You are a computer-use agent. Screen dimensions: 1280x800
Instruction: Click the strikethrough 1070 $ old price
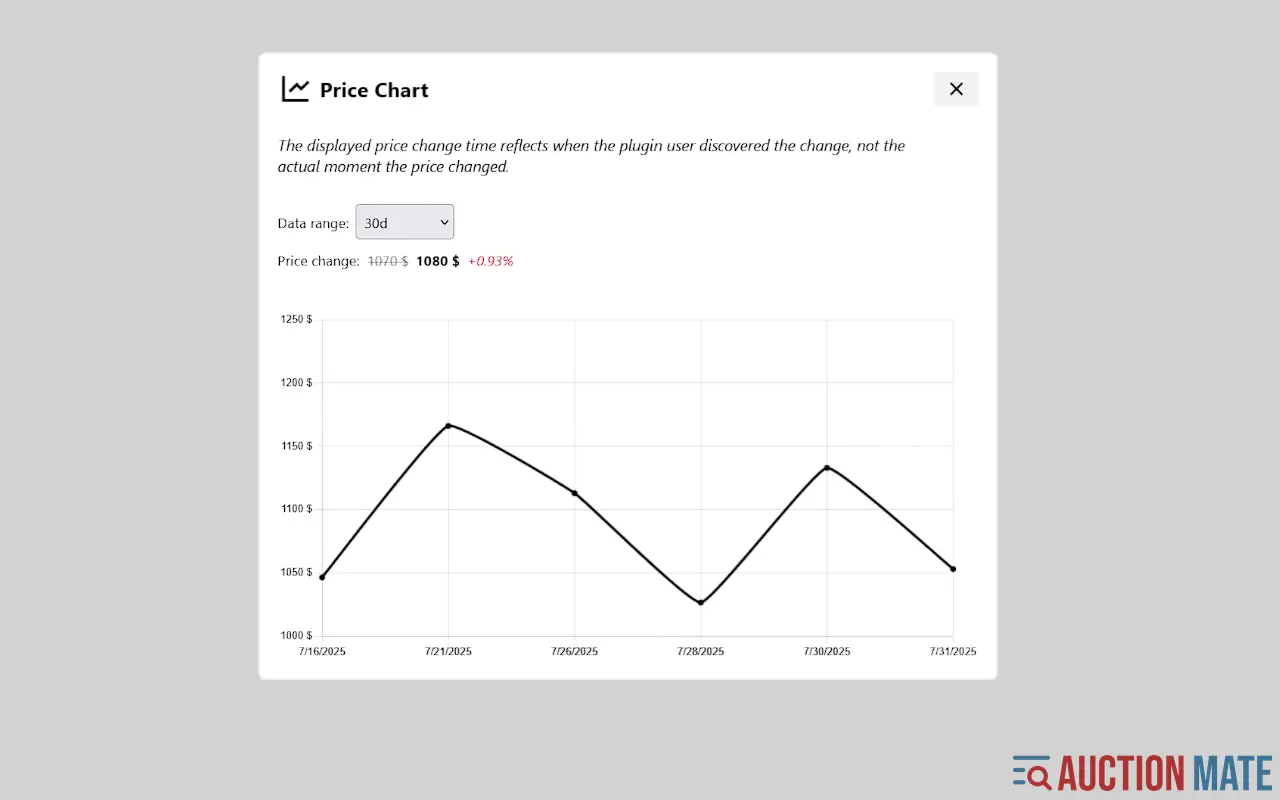(x=387, y=261)
